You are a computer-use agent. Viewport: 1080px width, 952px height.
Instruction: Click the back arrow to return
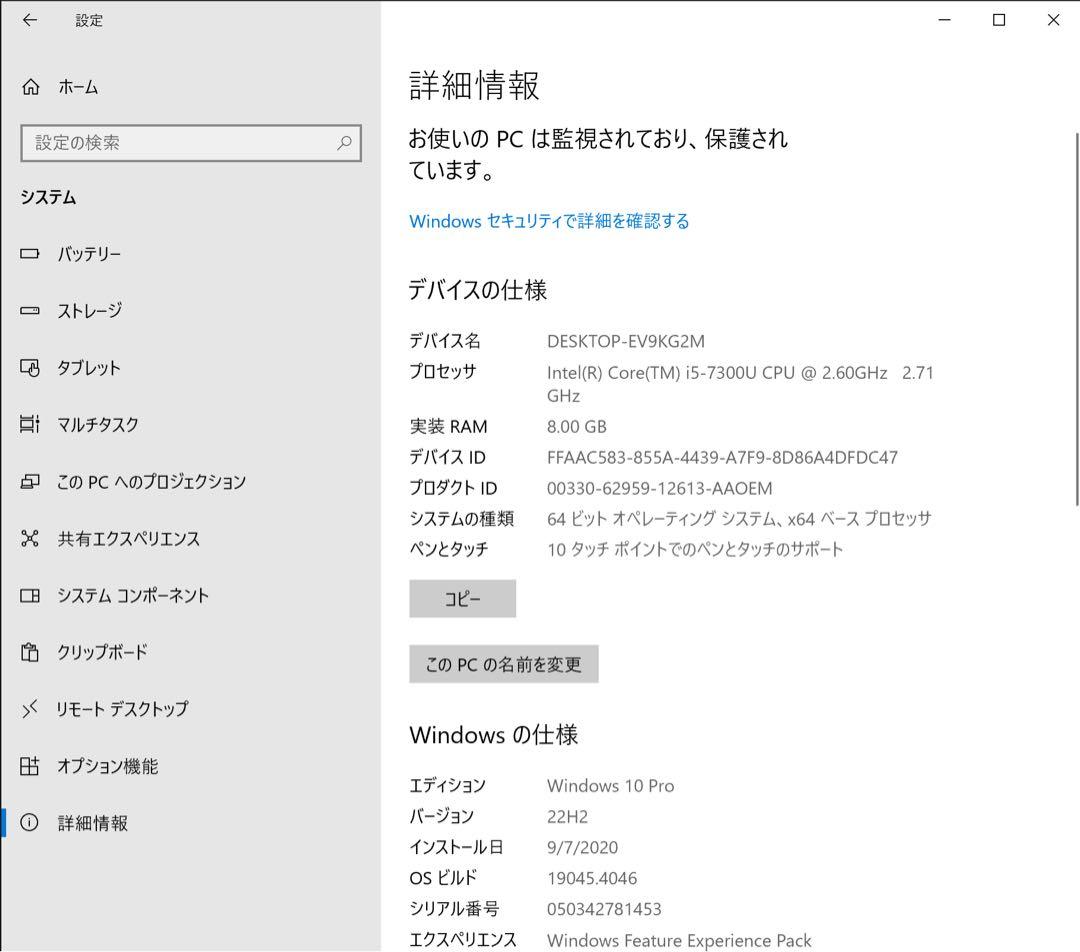[x=30, y=20]
